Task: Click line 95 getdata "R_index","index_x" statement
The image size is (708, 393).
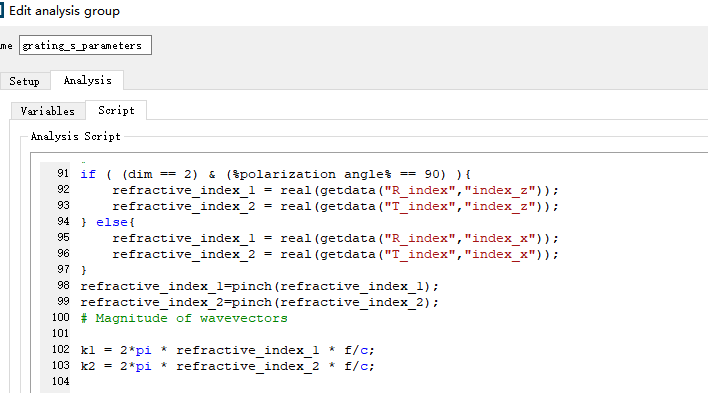Action: [x=335, y=239]
